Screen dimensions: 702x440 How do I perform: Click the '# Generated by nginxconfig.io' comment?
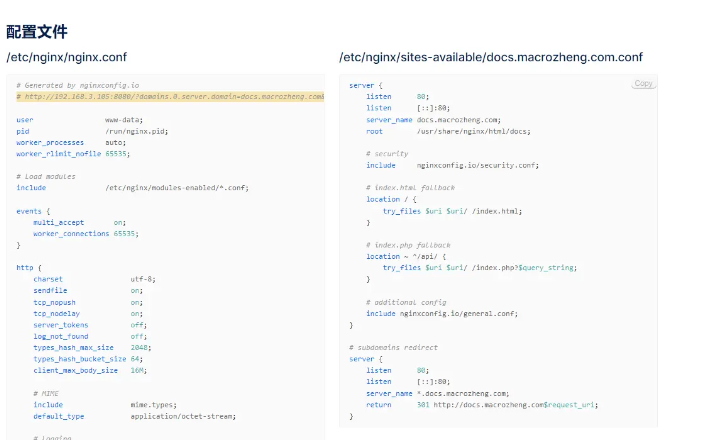(77, 85)
